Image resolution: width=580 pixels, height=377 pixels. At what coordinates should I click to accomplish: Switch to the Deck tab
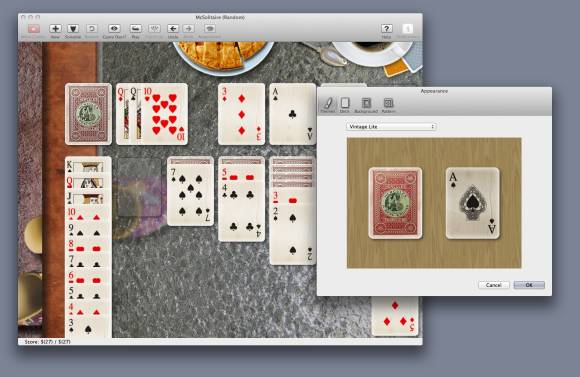(345, 105)
